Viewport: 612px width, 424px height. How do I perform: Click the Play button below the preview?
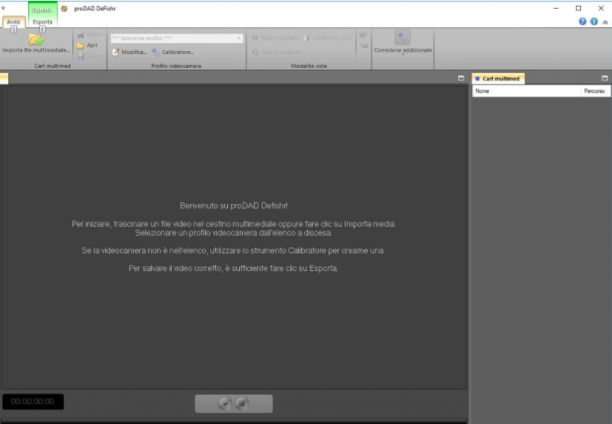[225, 403]
